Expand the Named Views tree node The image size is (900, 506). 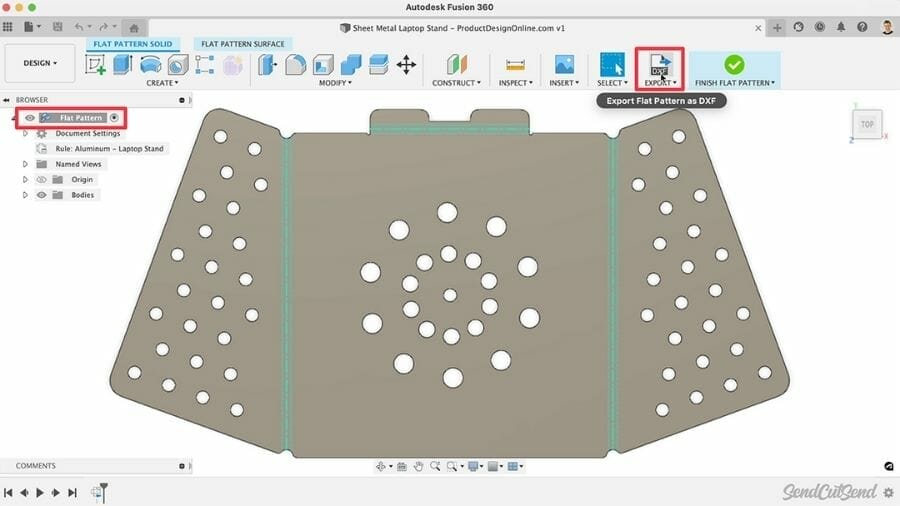click(x=25, y=164)
